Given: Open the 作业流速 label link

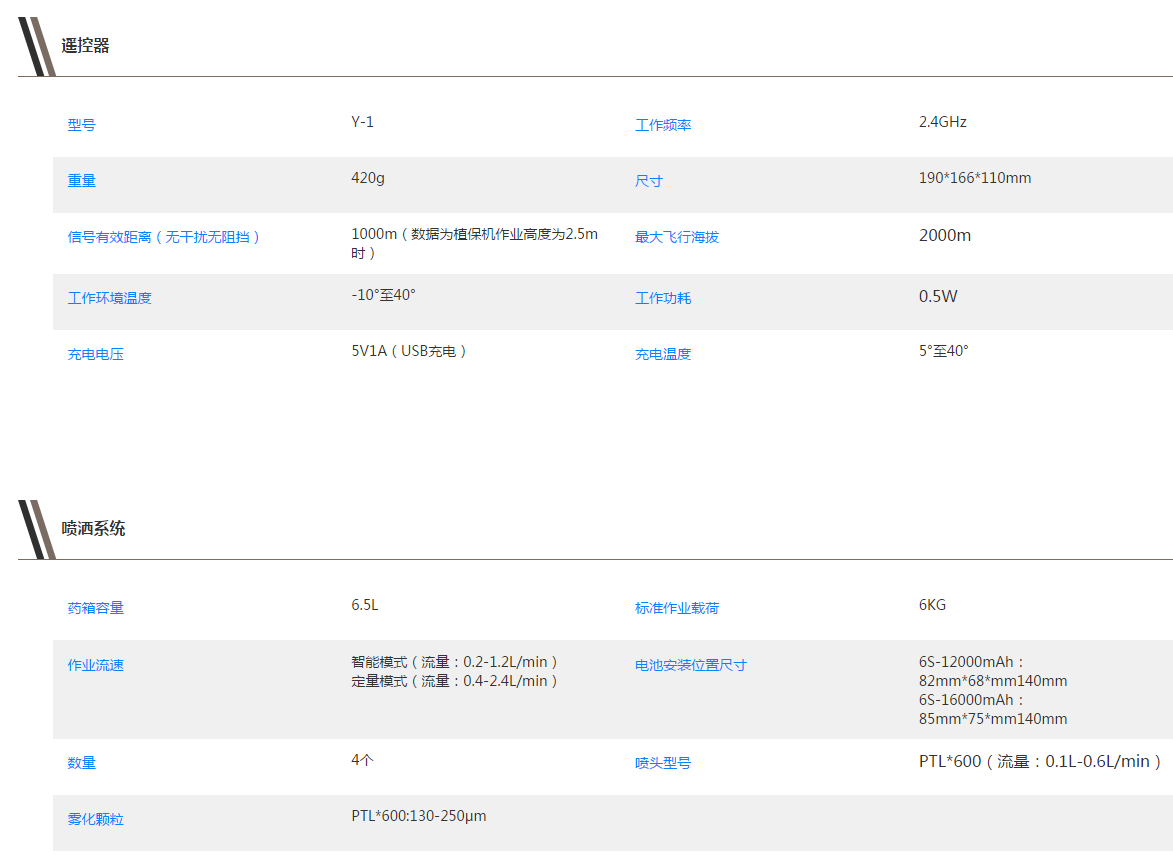Looking at the screenshot, I should coord(96,665).
